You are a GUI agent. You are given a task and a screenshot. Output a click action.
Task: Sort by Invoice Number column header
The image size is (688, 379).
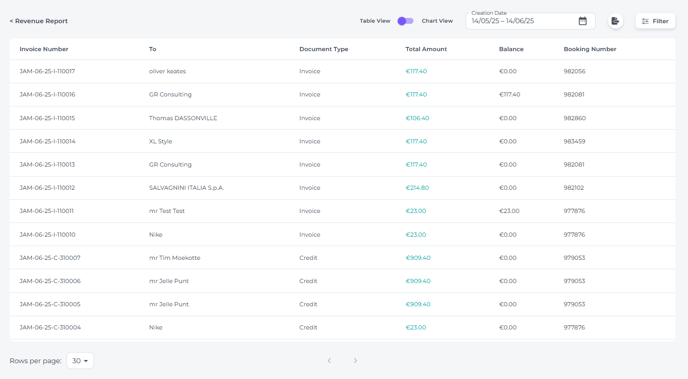tap(44, 49)
